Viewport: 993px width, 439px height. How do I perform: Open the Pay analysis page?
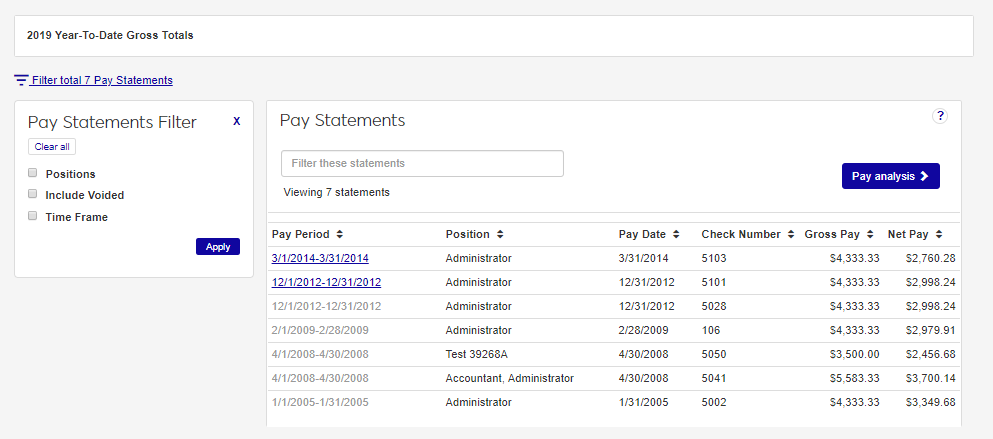[890, 176]
